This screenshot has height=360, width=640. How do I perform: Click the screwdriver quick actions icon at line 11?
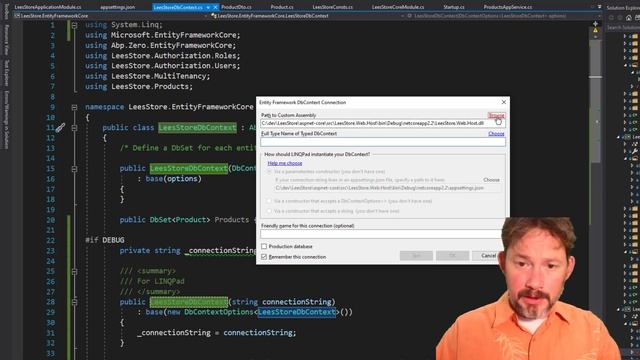pos(60,128)
